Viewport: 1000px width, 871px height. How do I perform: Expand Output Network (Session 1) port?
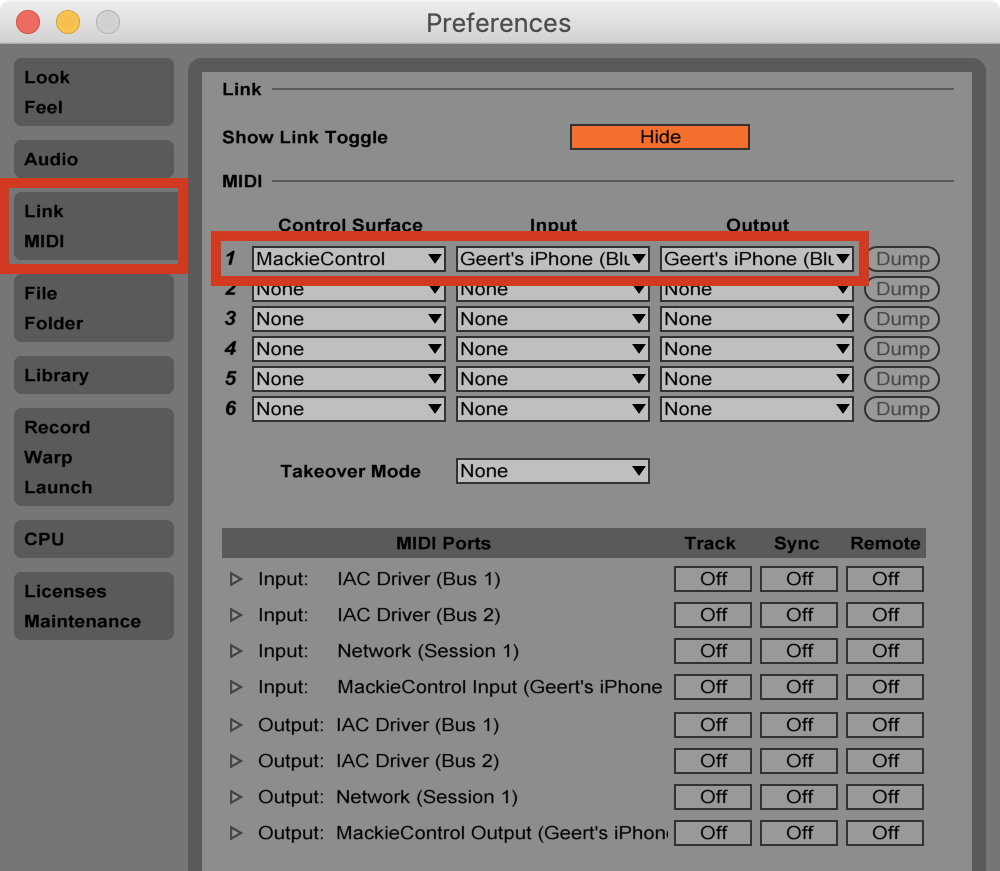pos(236,797)
